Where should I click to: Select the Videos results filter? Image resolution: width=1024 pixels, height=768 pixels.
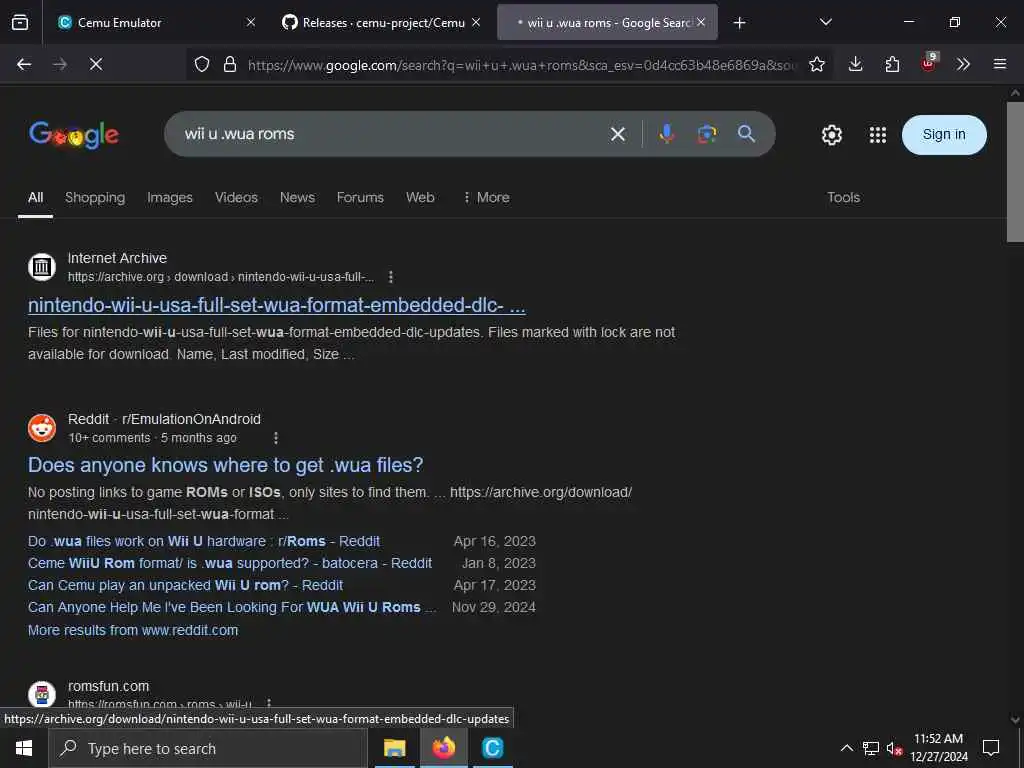(236, 197)
